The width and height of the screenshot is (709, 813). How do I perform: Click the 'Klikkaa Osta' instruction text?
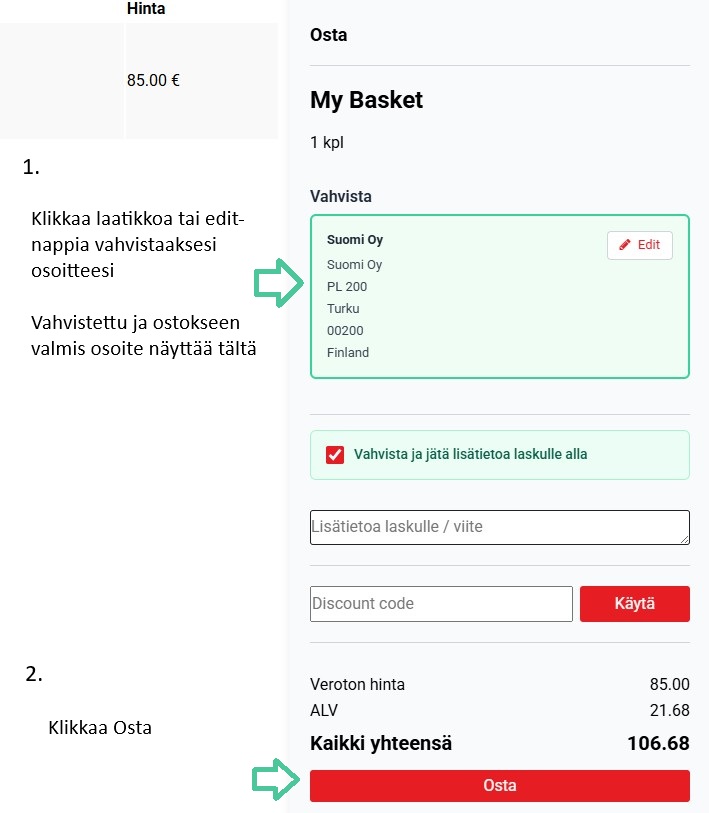click(x=100, y=728)
